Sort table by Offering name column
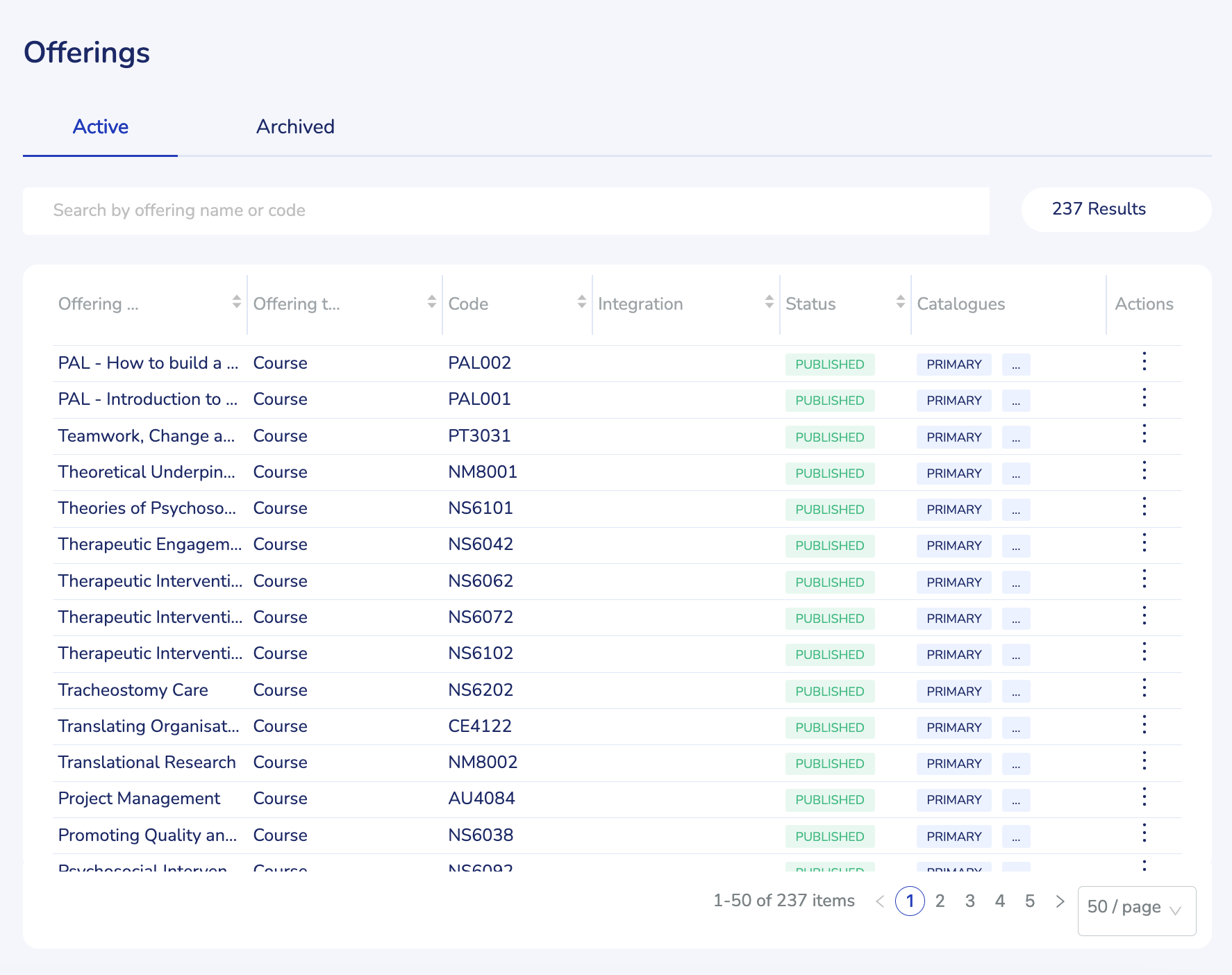 pyautogui.click(x=236, y=302)
